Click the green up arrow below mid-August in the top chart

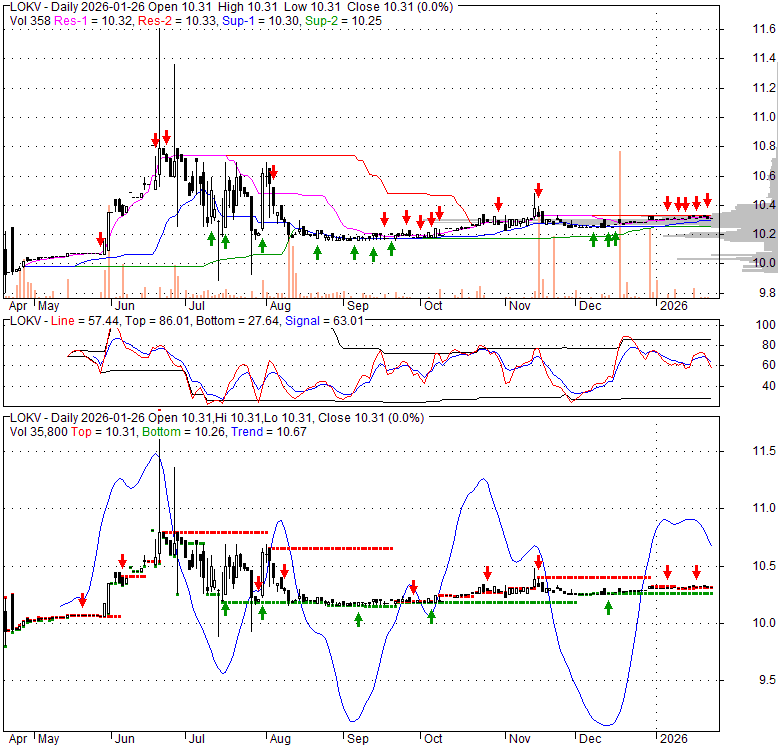coord(317,252)
